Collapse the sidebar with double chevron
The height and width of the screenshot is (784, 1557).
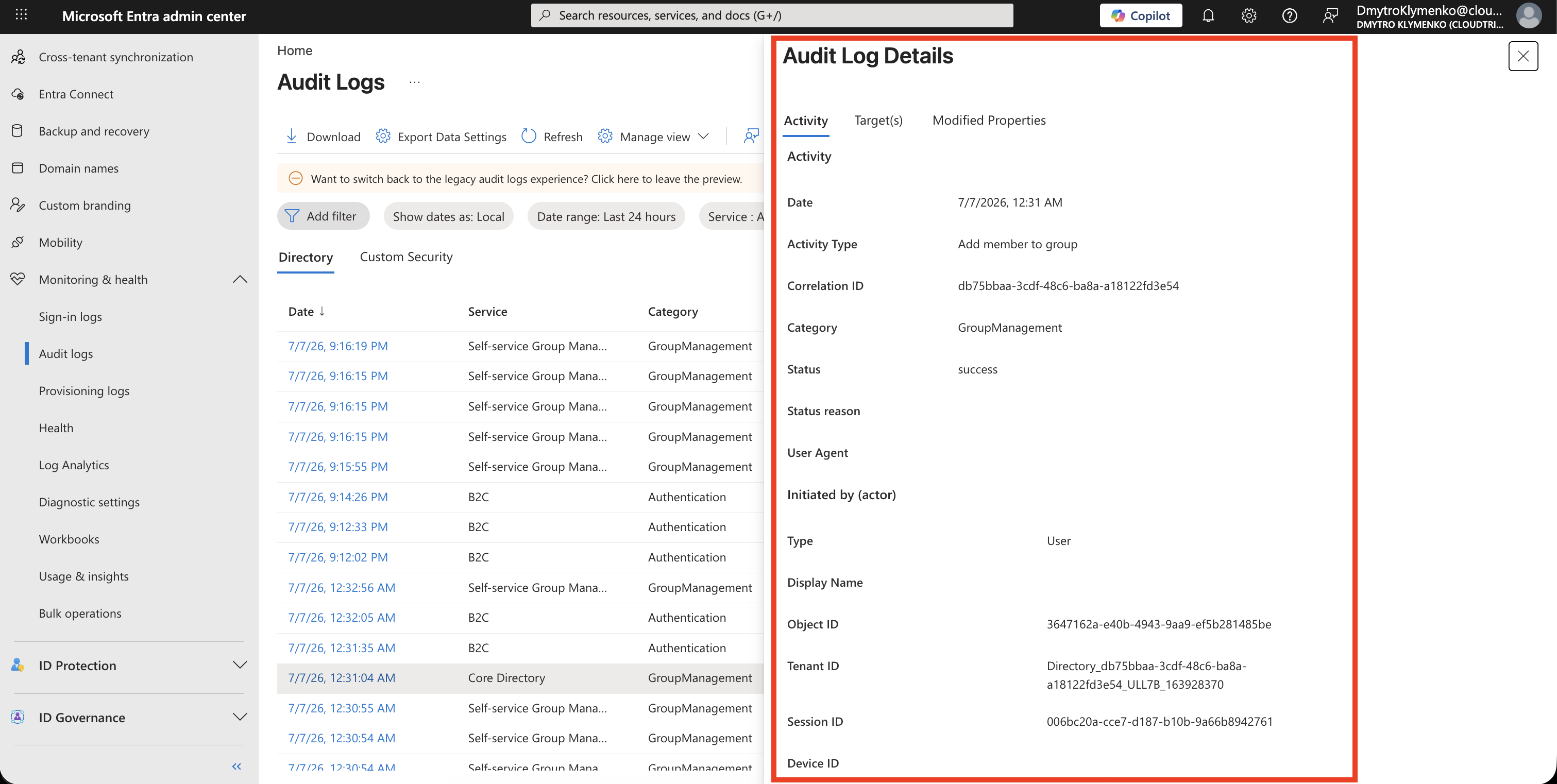click(236, 766)
